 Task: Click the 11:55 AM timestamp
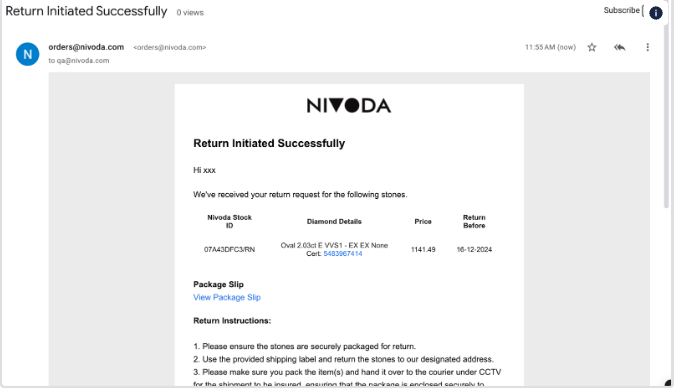550,47
